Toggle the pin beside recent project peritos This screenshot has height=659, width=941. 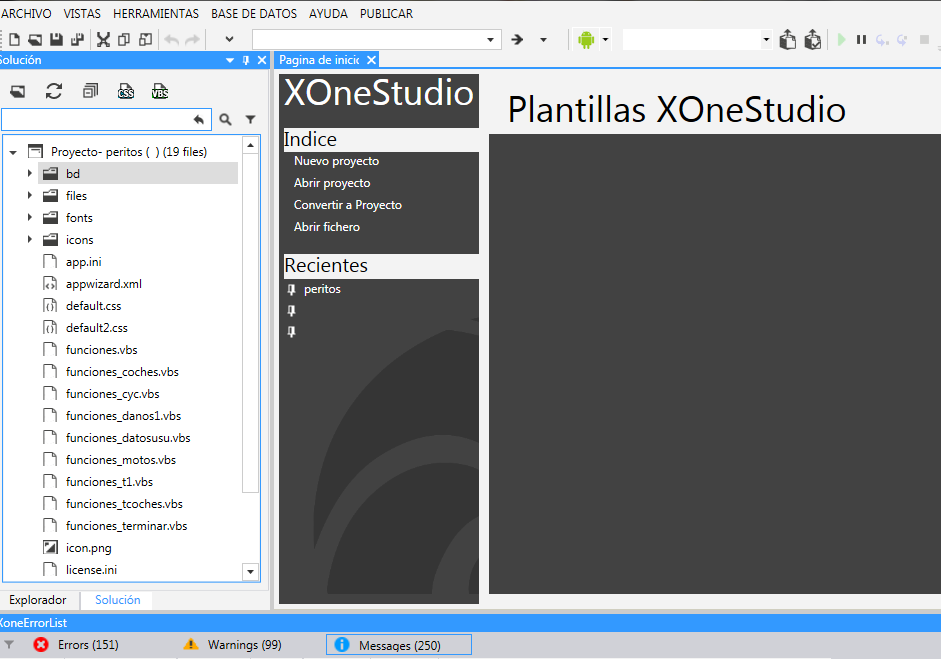coord(292,290)
